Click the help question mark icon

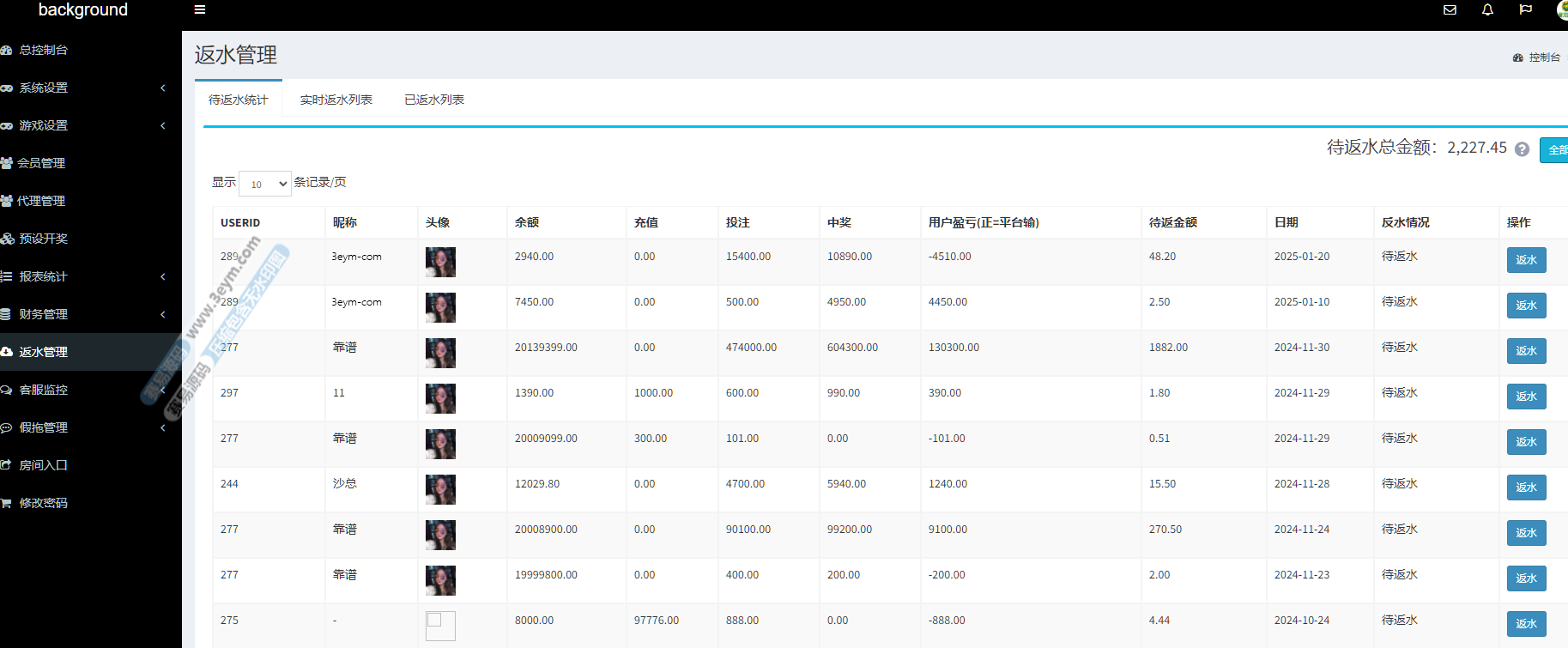1522,149
